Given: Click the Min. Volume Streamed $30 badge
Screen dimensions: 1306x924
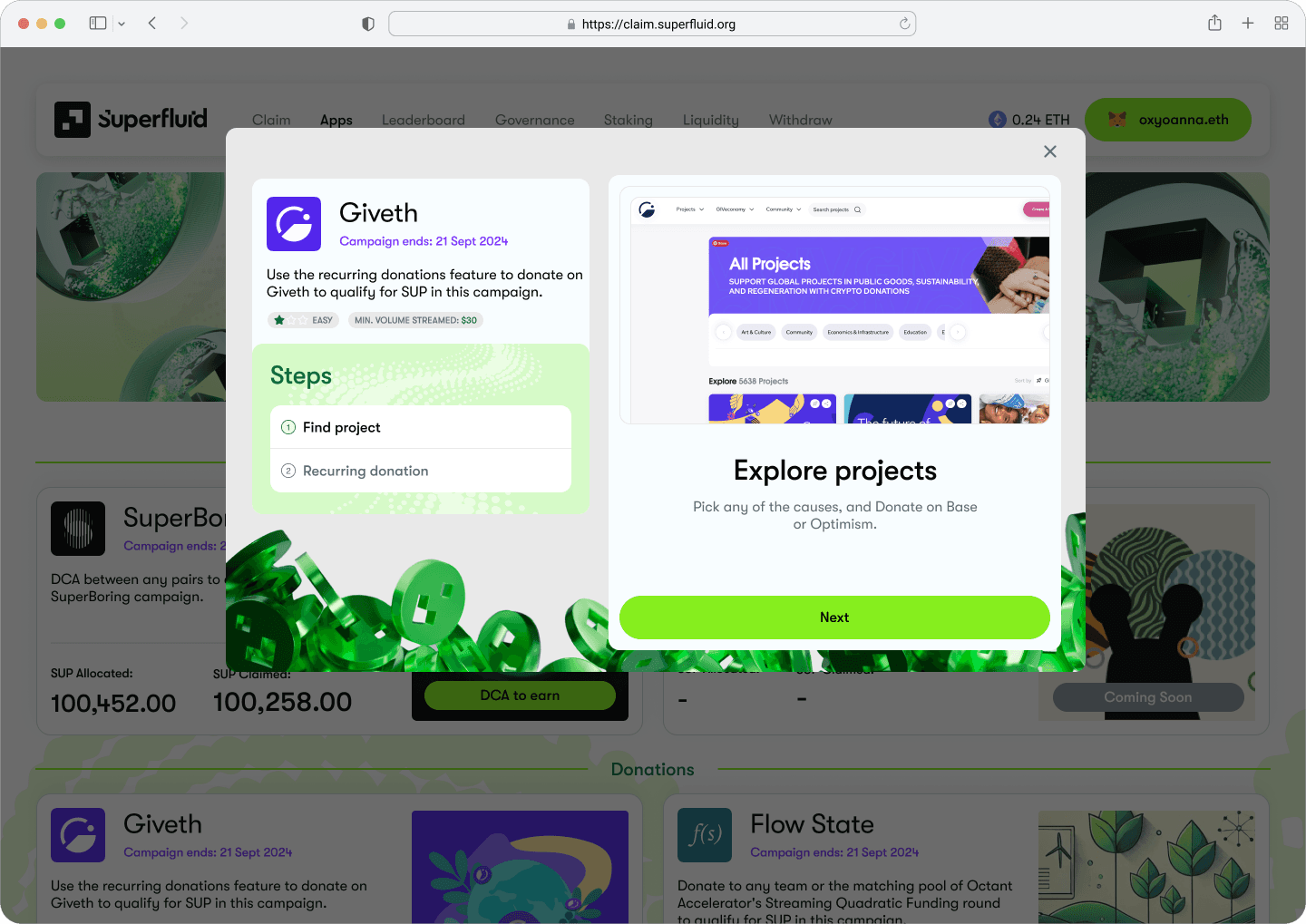Looking at the screenshot, I should point(415,320).
